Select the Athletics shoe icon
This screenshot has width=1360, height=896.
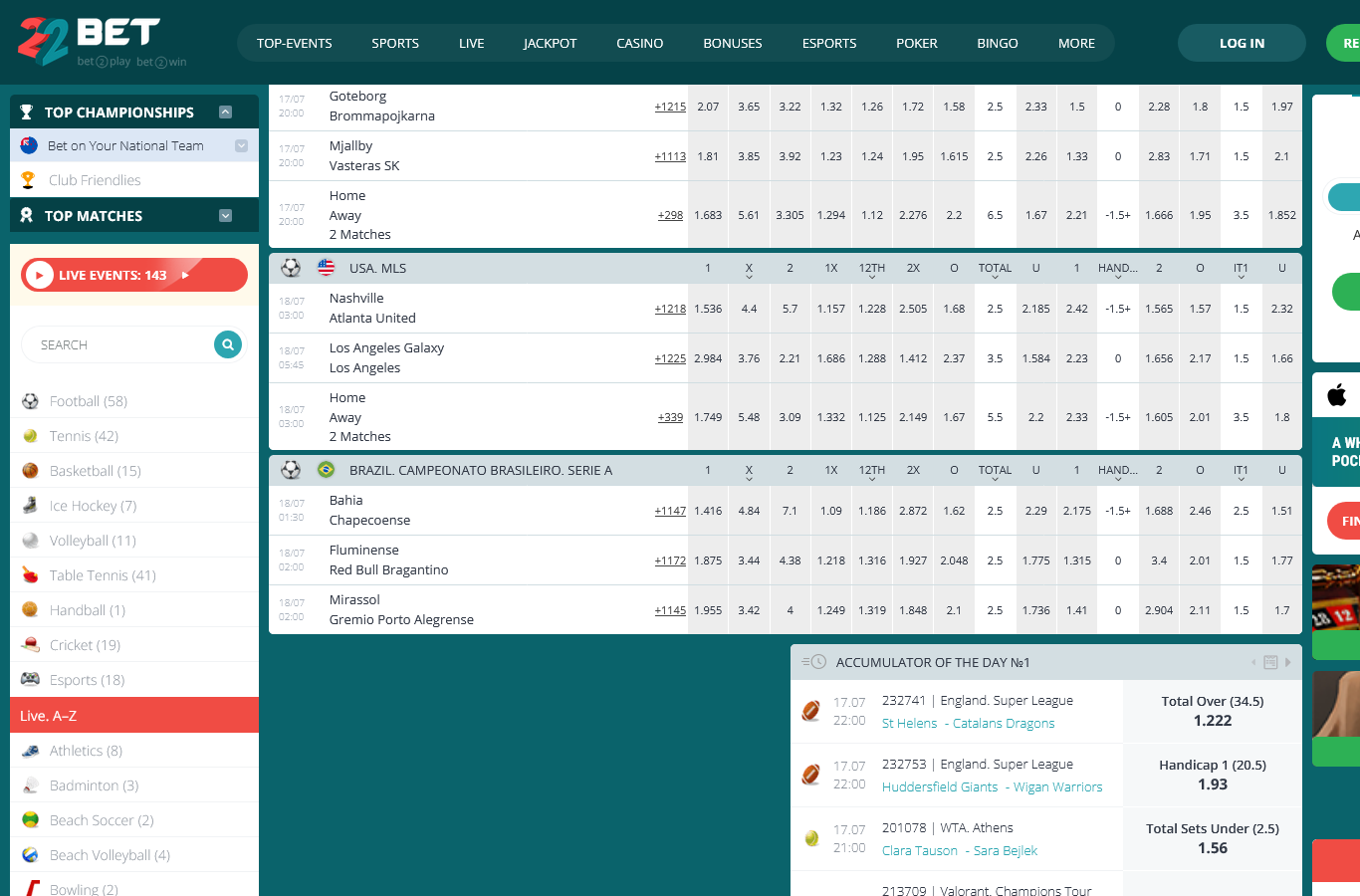click(x=30, y=751)
